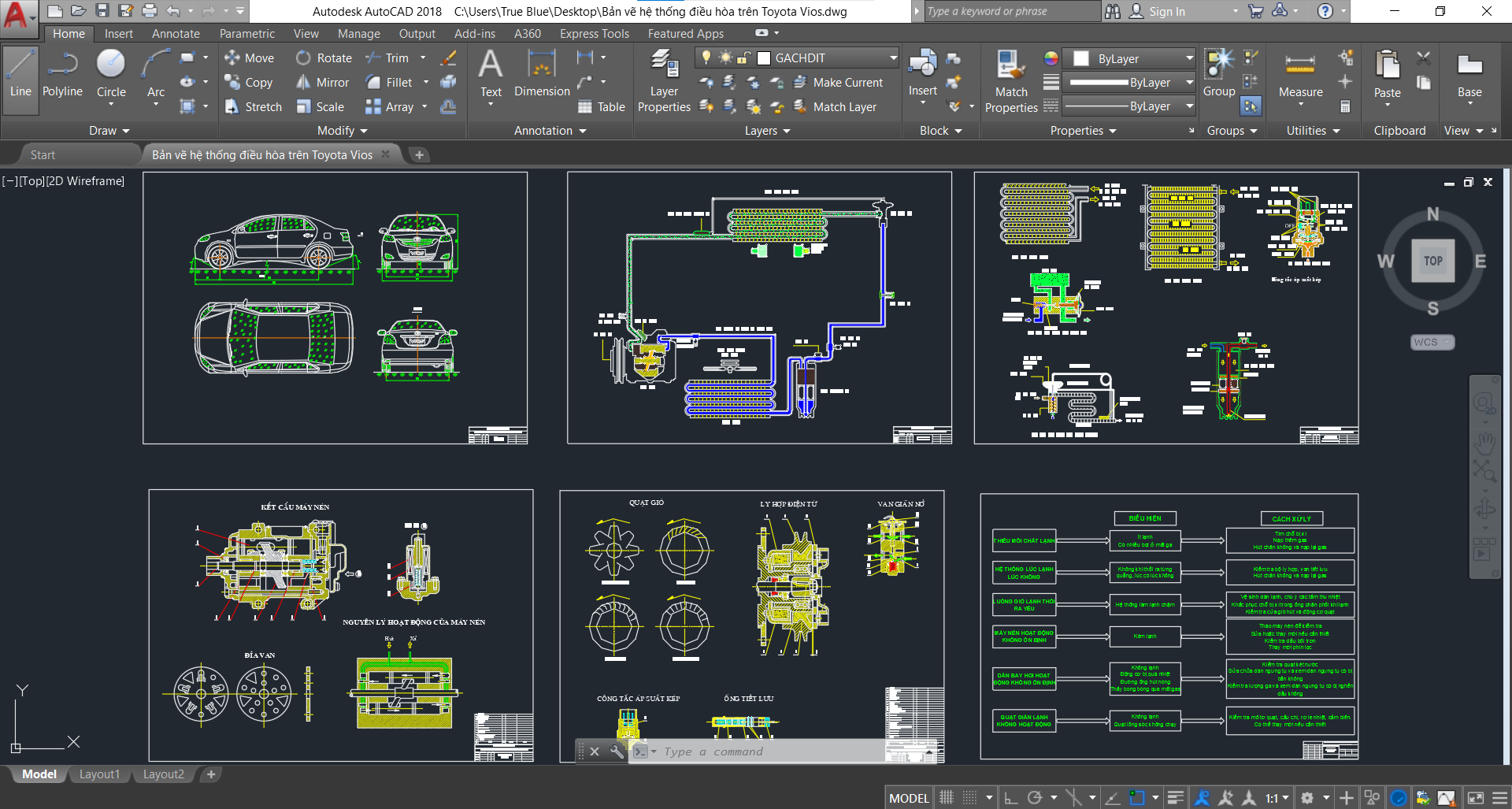Select the Arc tool

coord(156,73)
